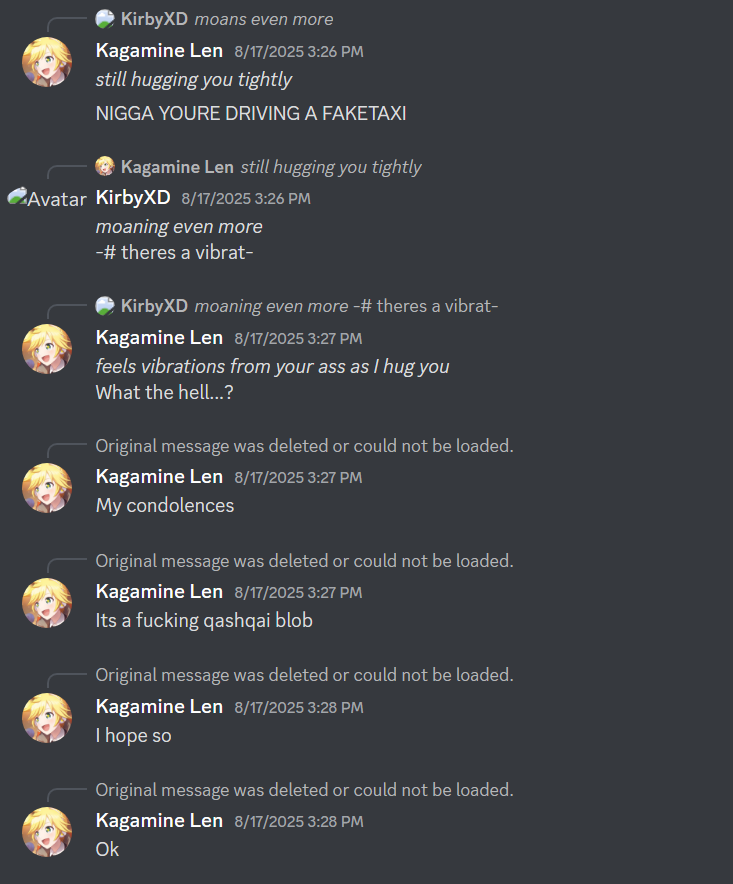733x884 pixels.
Task: Click small KirbyXD reply avatar above first message
Action: 105,19
